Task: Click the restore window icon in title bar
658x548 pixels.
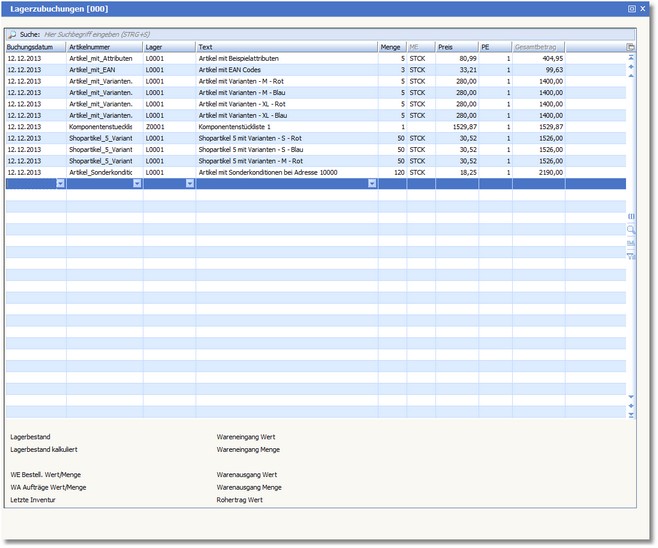Action: (x=631, y=8)
